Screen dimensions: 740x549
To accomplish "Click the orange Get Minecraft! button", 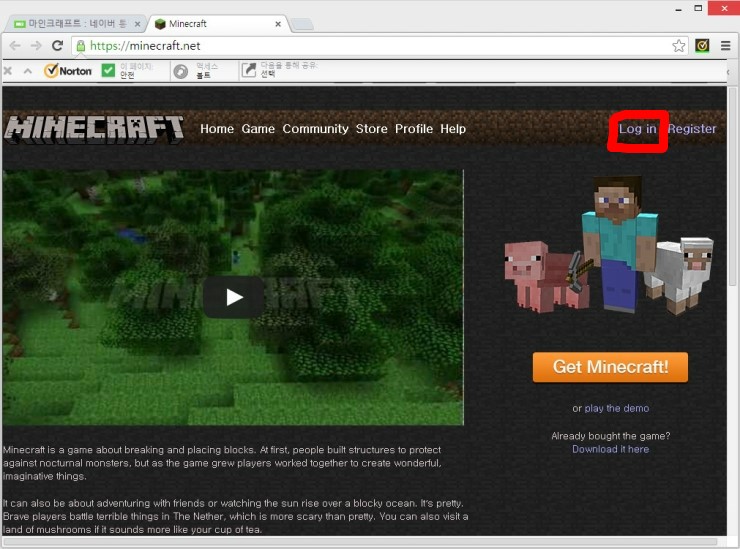I will coord(610,367).
